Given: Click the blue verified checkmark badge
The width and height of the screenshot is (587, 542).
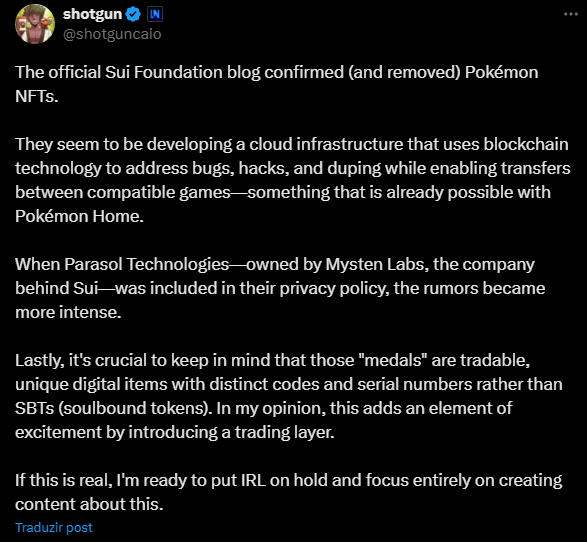Looking at the screenshot, I should (133, 14).
